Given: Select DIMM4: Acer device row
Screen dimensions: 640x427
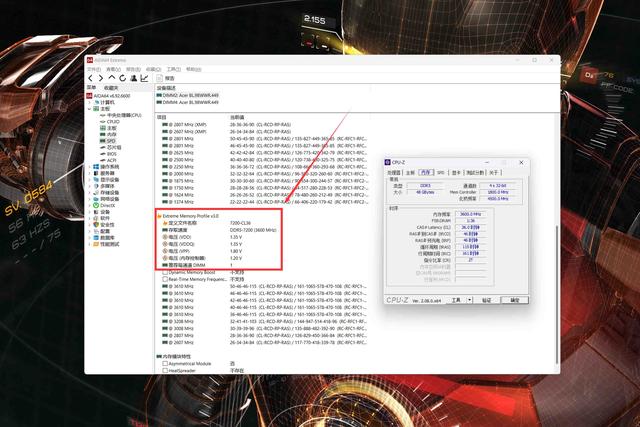Looking at the screenshot, I should coord(188,102).
